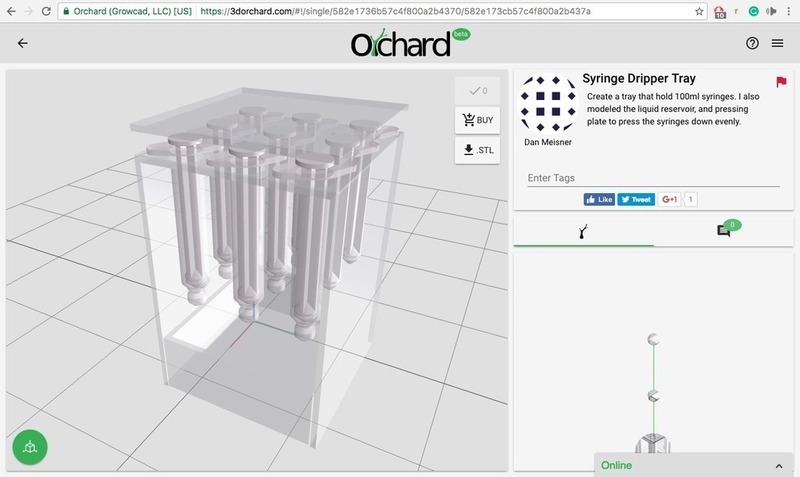Click Dan Meisner's avatar image
The width and height of the screenshot is (800, 477).
(x=547, y=102)
